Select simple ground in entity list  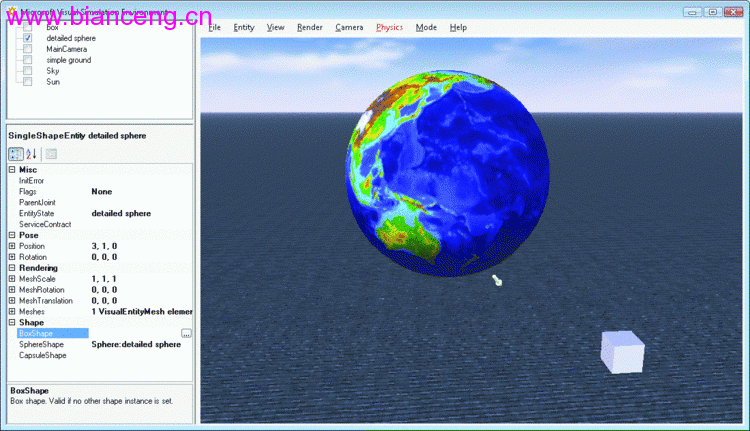[68, 60]
